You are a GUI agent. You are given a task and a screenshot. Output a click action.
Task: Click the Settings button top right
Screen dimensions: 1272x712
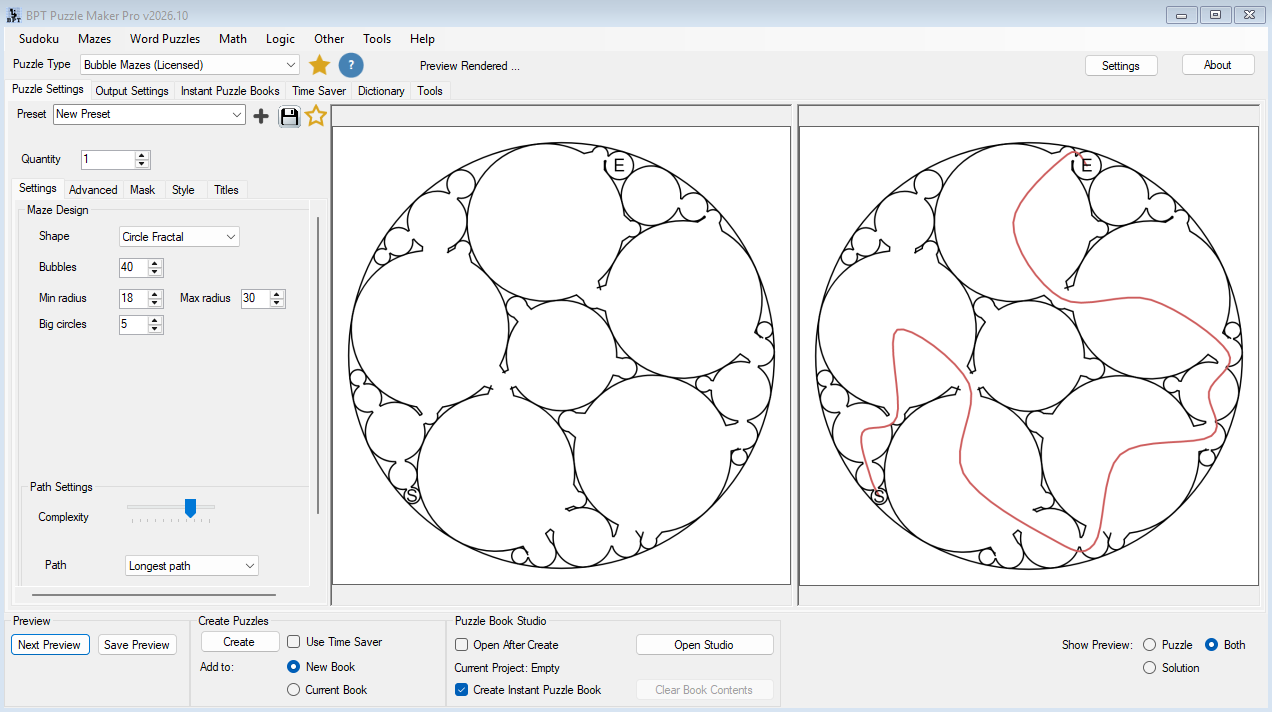(x=1121, y=66)
